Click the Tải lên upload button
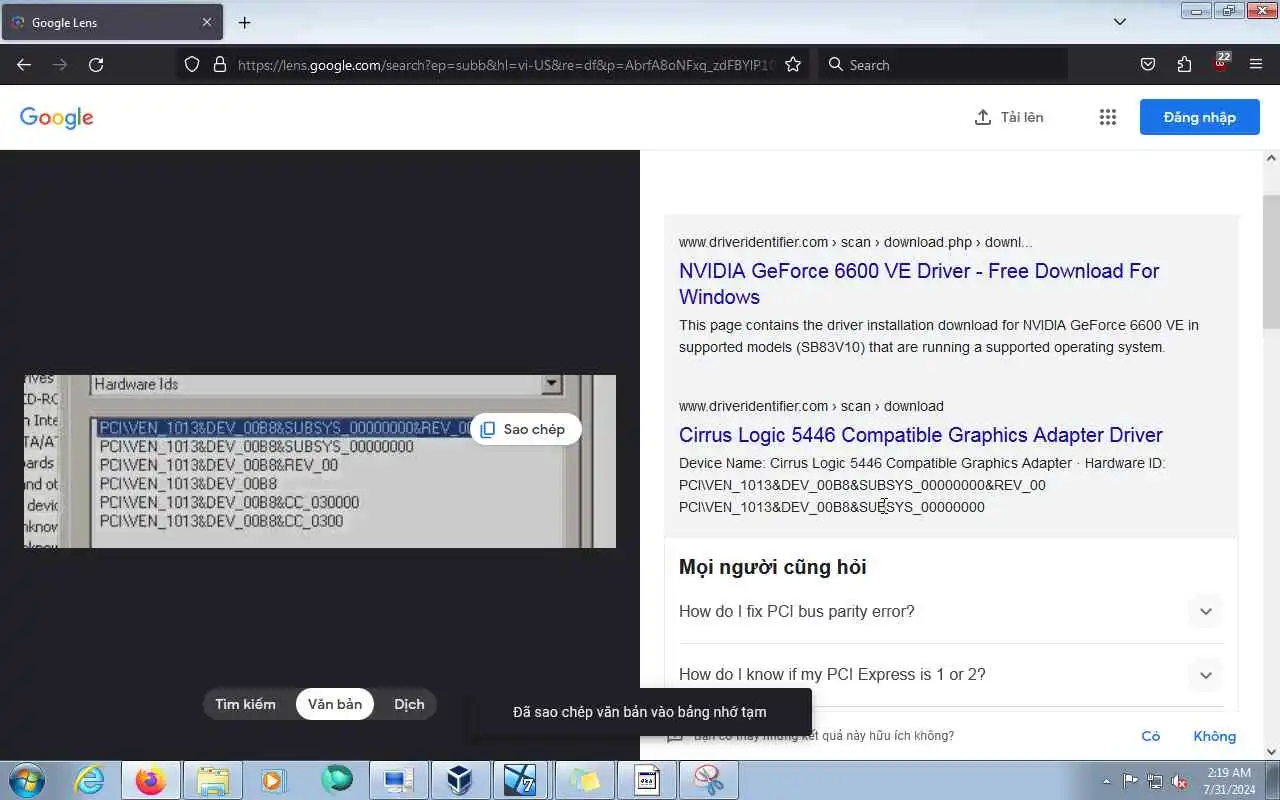 [x=1009, y=117]
